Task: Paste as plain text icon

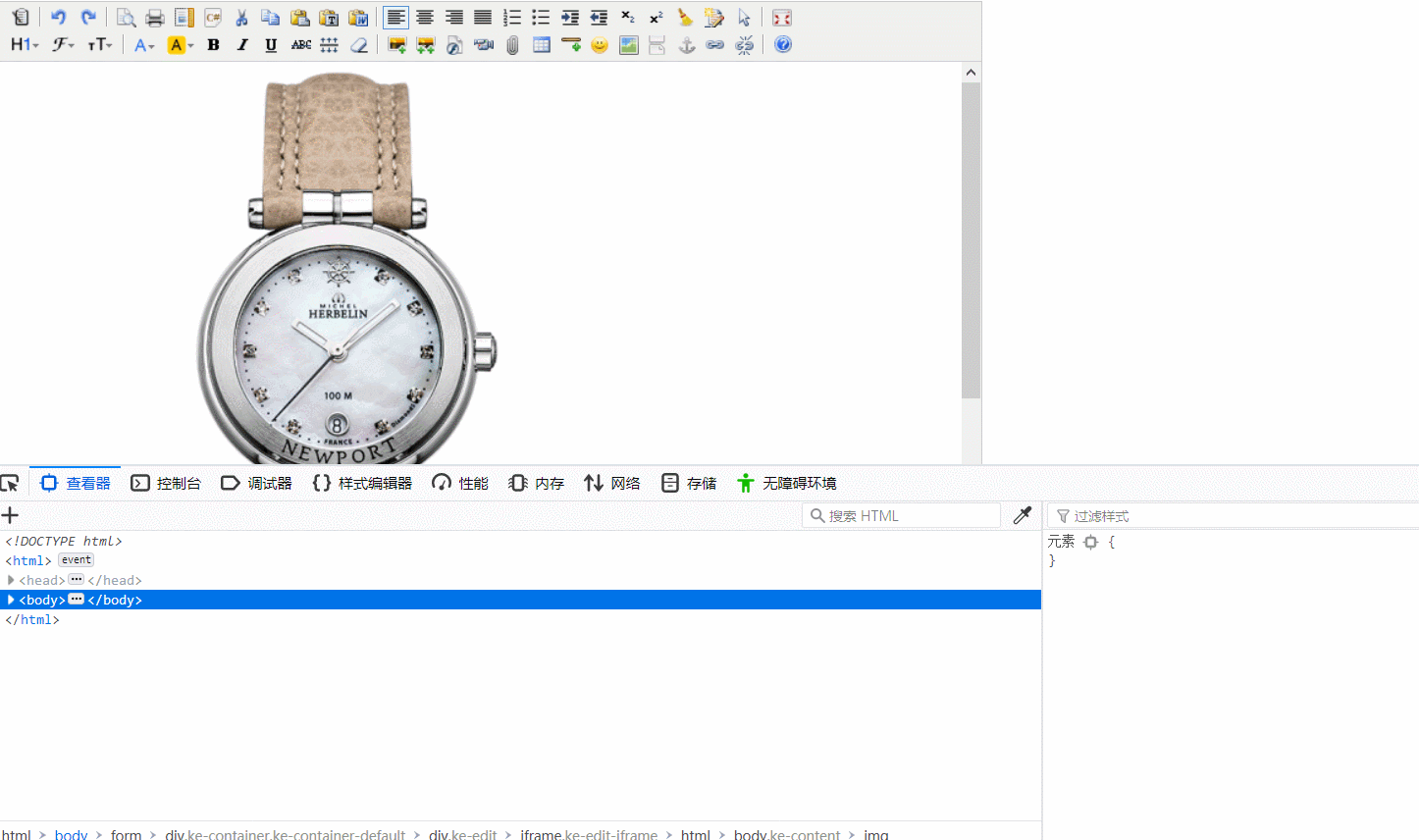Action: [329, 18]
